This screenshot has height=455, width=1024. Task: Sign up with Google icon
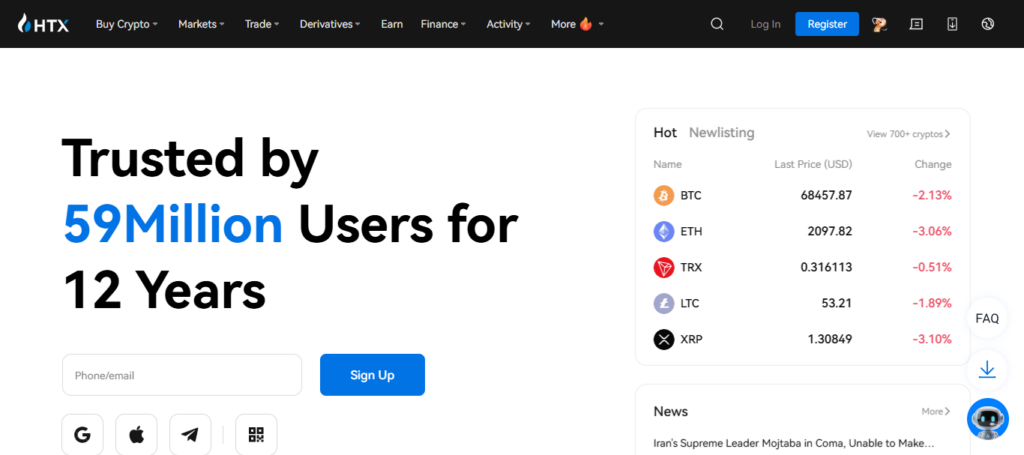coord(82,434)
